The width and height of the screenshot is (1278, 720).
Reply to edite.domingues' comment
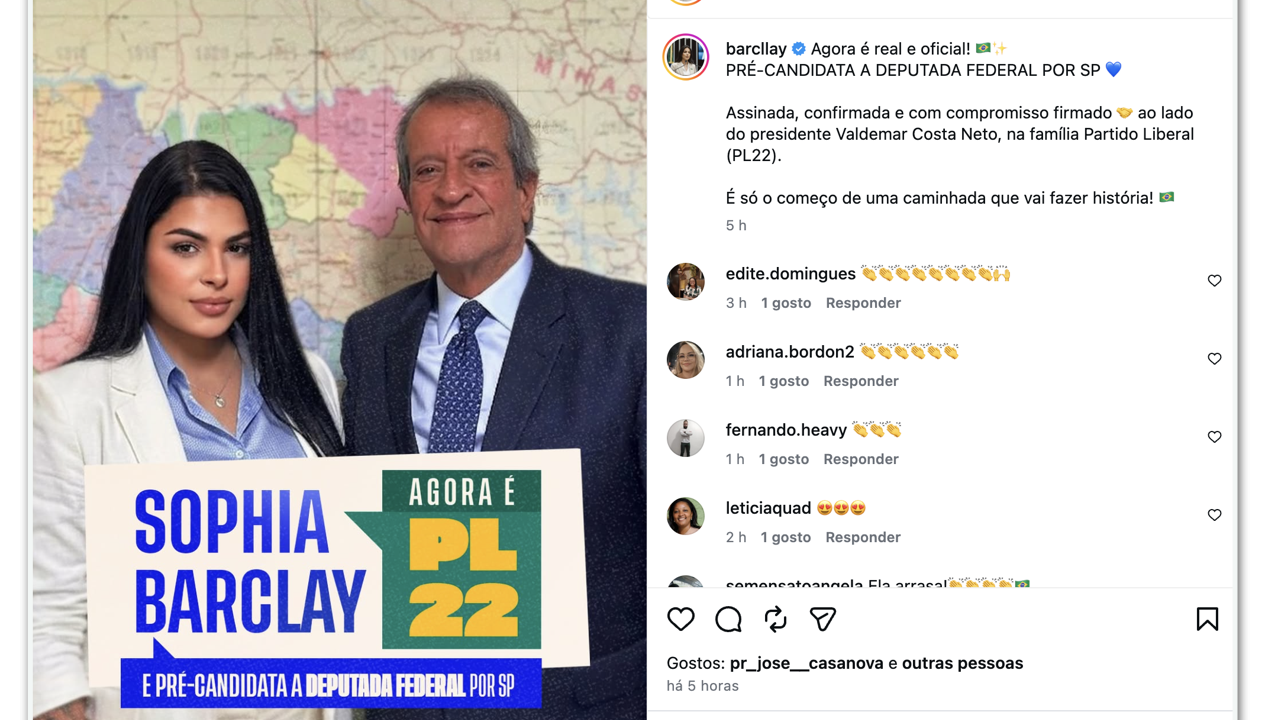point(863,303)
